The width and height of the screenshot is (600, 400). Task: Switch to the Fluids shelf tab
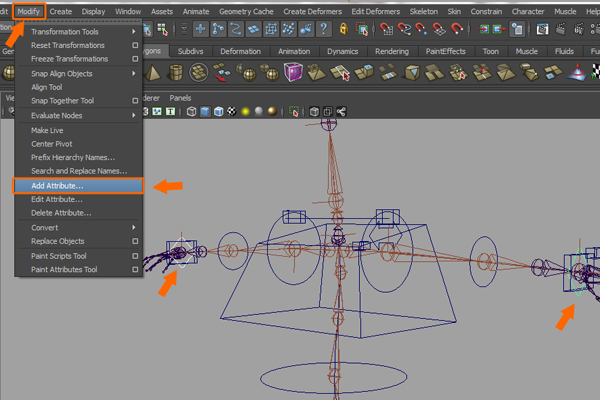(564, 51)
